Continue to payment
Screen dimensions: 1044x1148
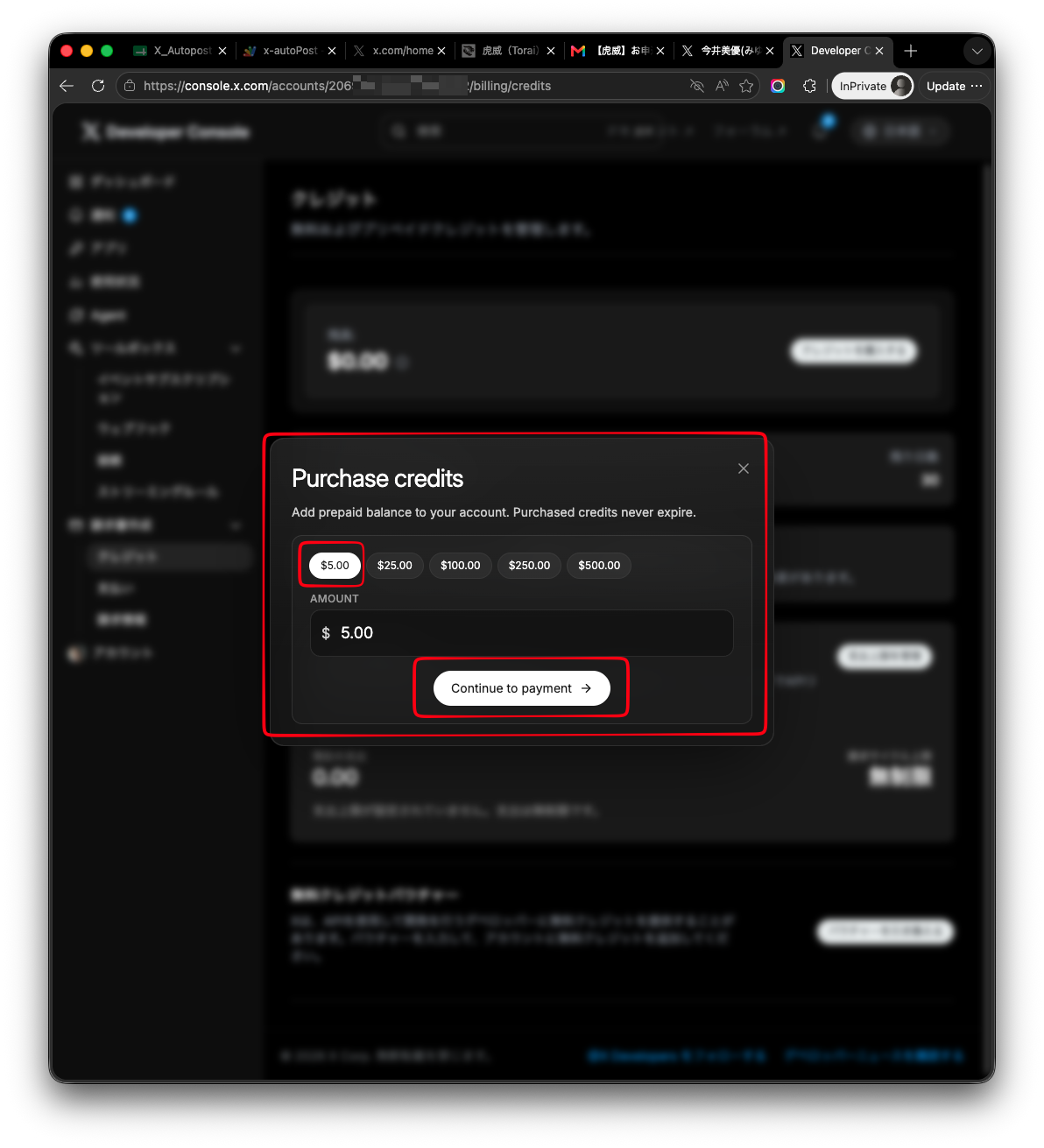point(522,688)
